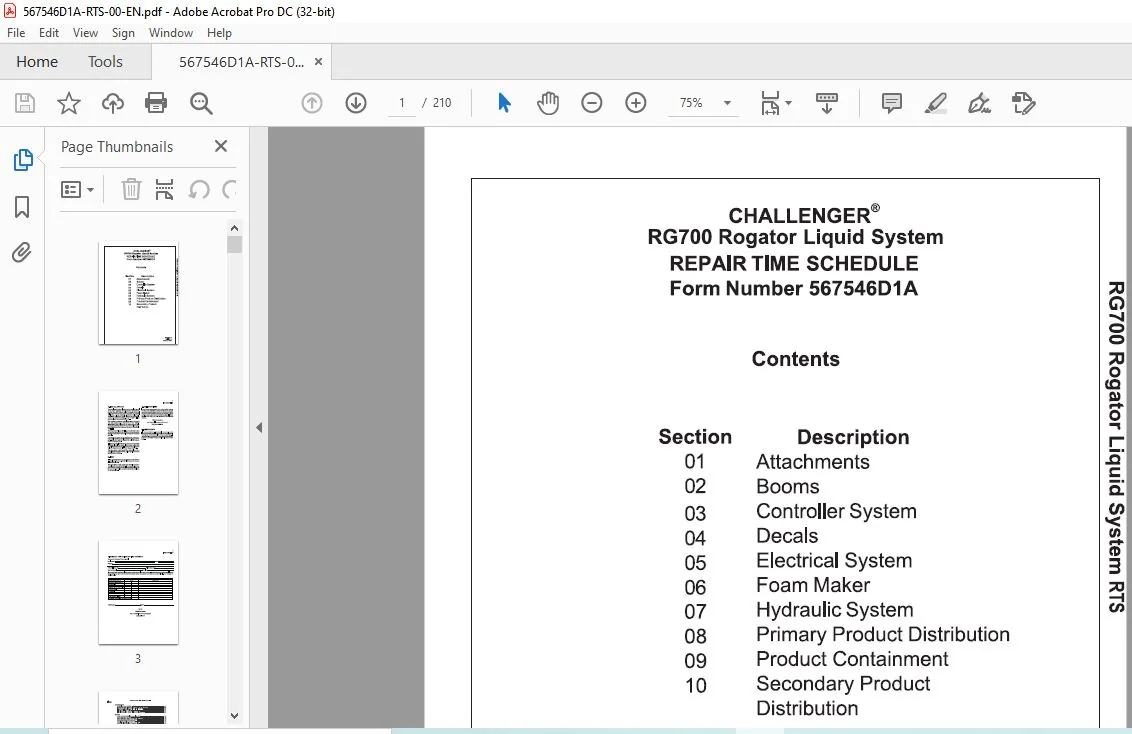Select the 567546D1A-RTS-0... document tab
Screen dimensions: 1132x734
pos(241,62)
